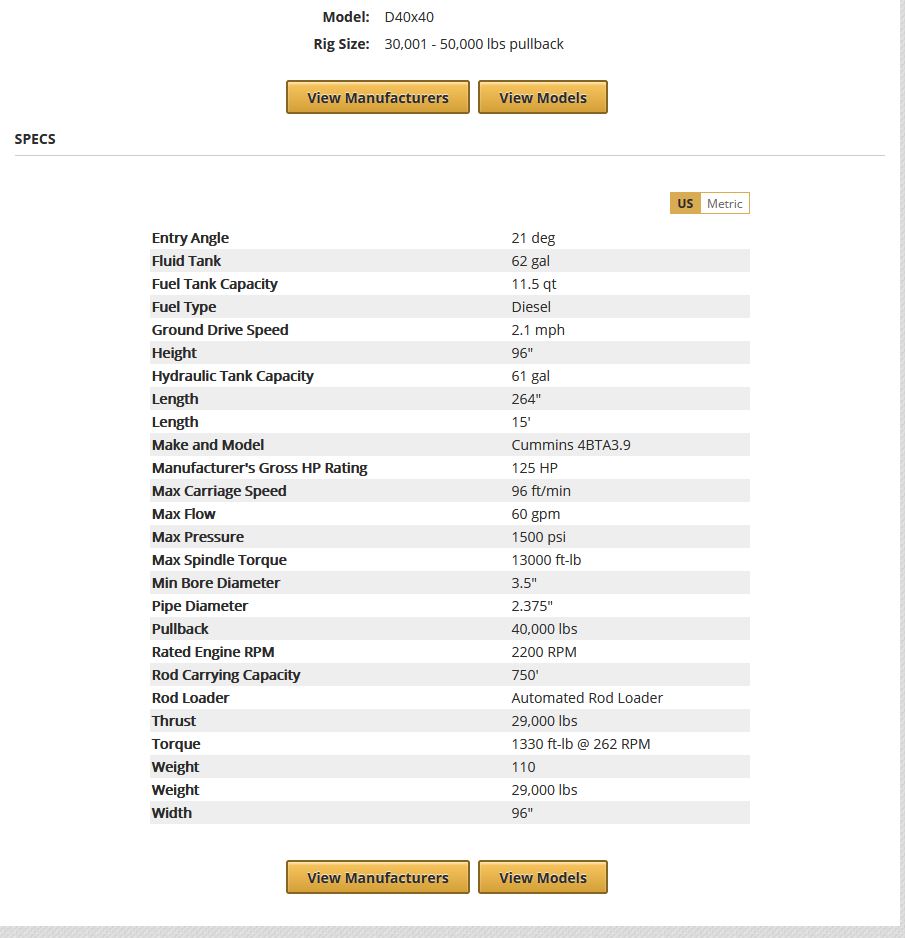This screenshot has width=905, height=938.
Task: Select the US units toggle
Action: coord(685,204)
